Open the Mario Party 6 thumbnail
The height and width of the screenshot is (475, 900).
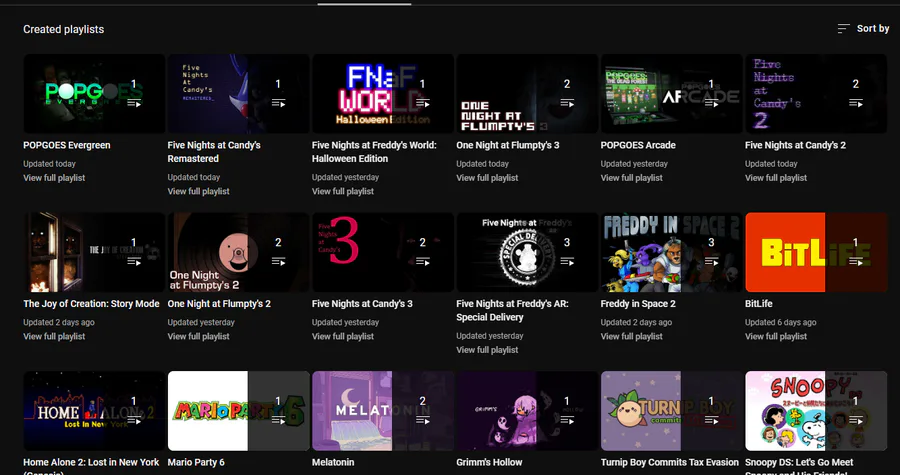[239, 411]
